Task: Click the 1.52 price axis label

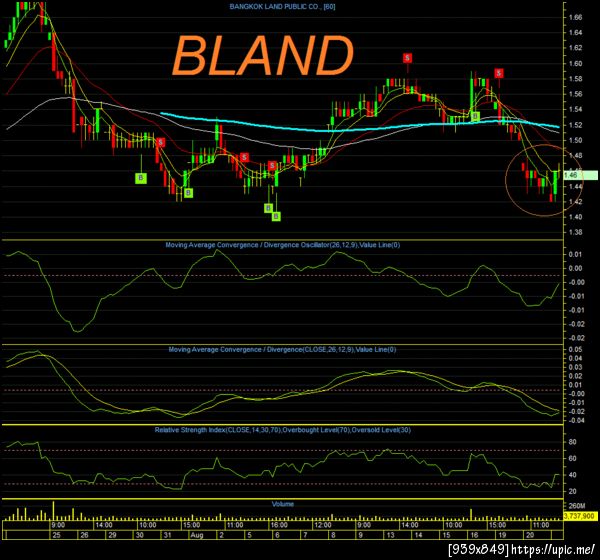Action: click(575, 125)
